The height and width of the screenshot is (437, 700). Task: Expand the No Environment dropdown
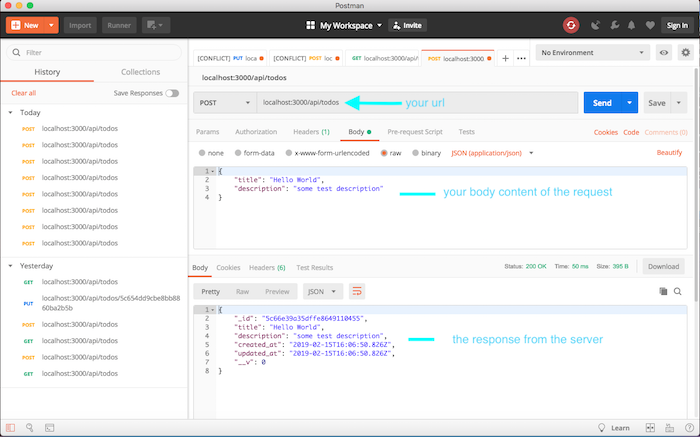[x=594, y=53]
